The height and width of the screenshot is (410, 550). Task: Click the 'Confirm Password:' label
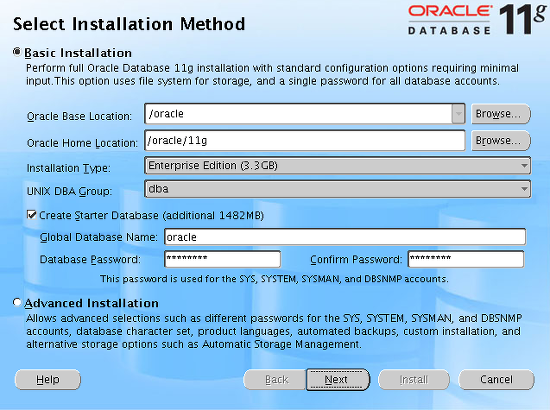coord(356,260)
